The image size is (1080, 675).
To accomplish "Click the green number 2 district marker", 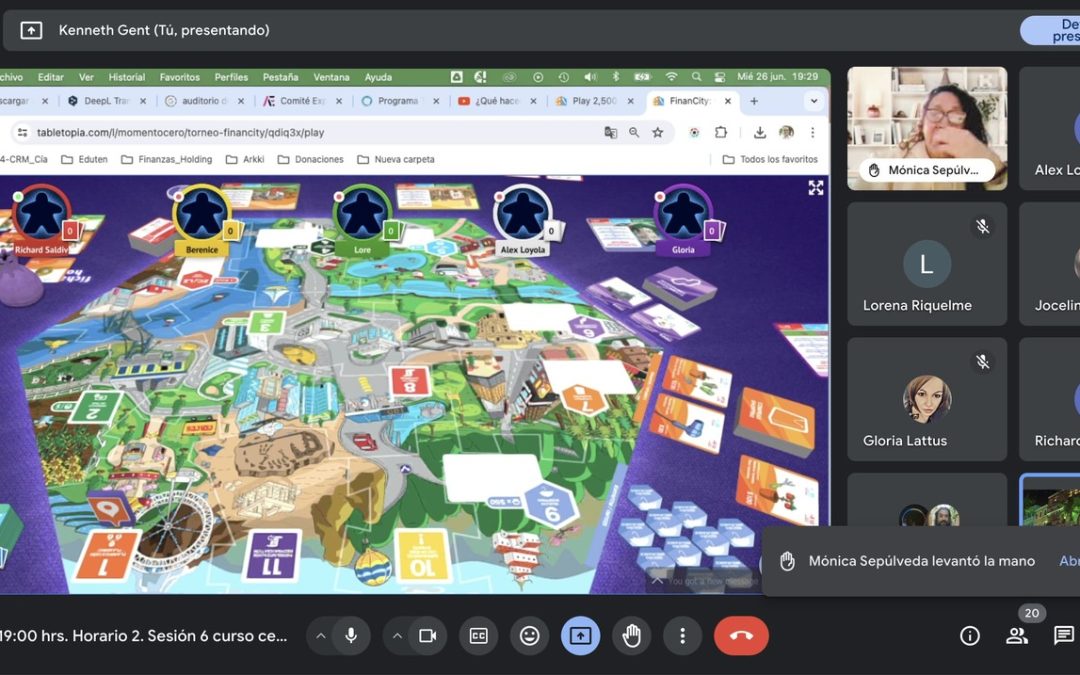I will point(95,407).
